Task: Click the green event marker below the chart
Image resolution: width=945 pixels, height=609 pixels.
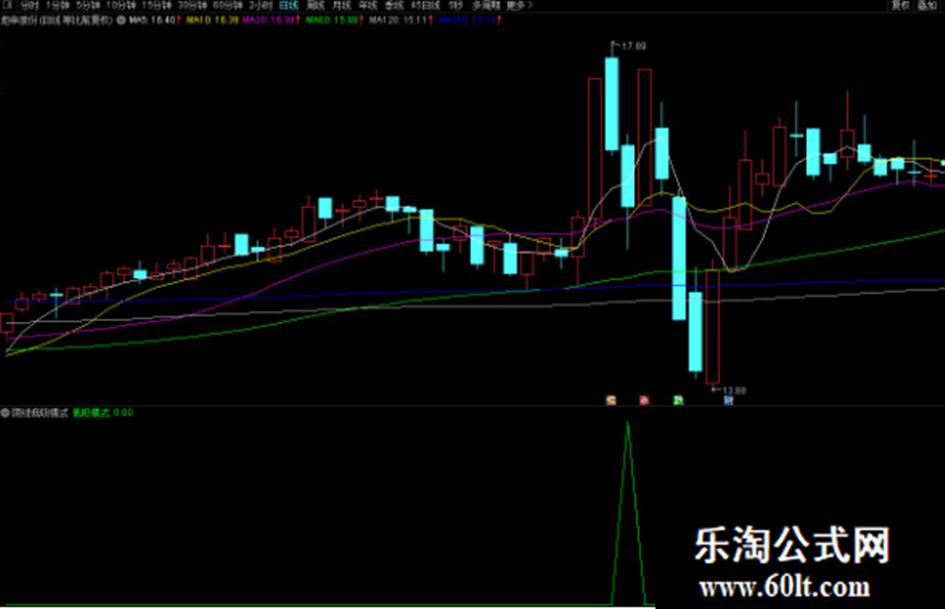Action: pos(679,400)
